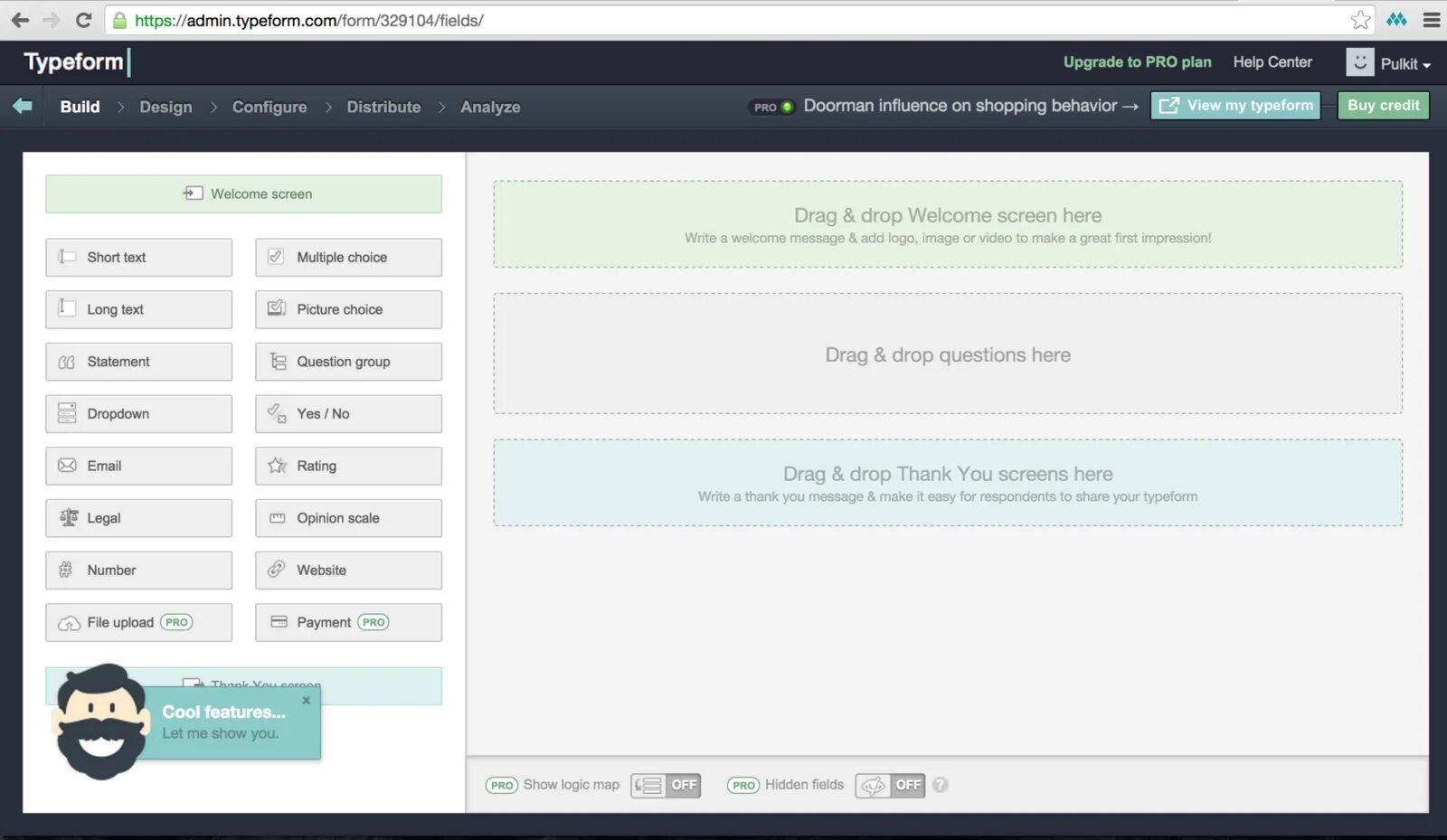Open the Chrome hamburger menu

tap(1432, 20)
